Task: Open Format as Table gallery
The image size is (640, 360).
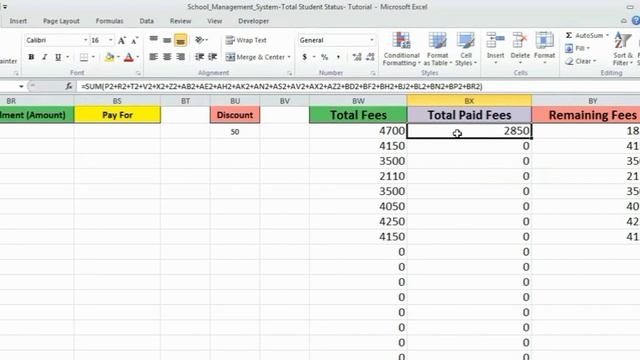Action: (437, 49)
